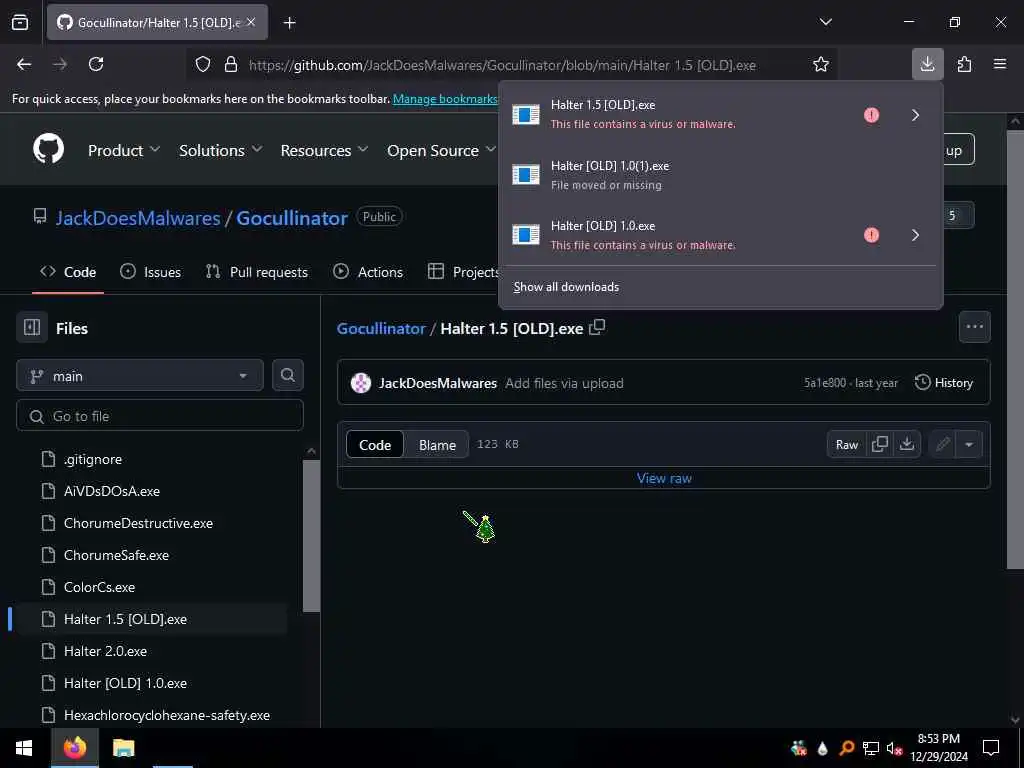Click the disabled edit pencil icon

pyautogui.click(x=942, y=444)
